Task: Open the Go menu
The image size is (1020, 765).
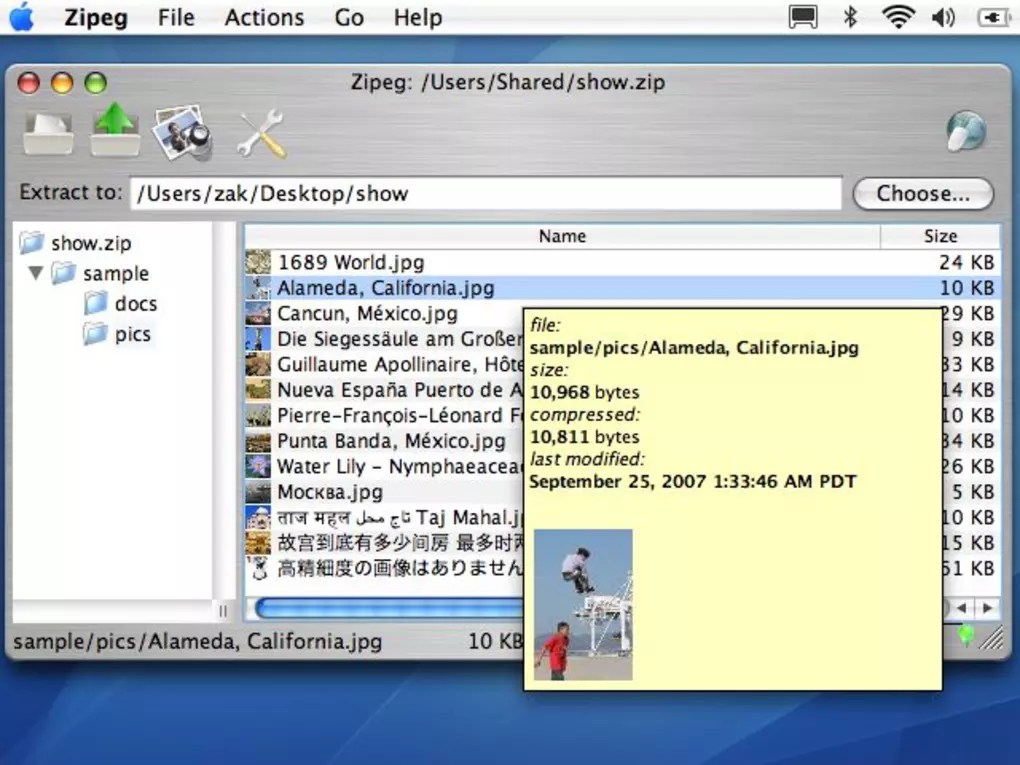Action: point(348,17)
